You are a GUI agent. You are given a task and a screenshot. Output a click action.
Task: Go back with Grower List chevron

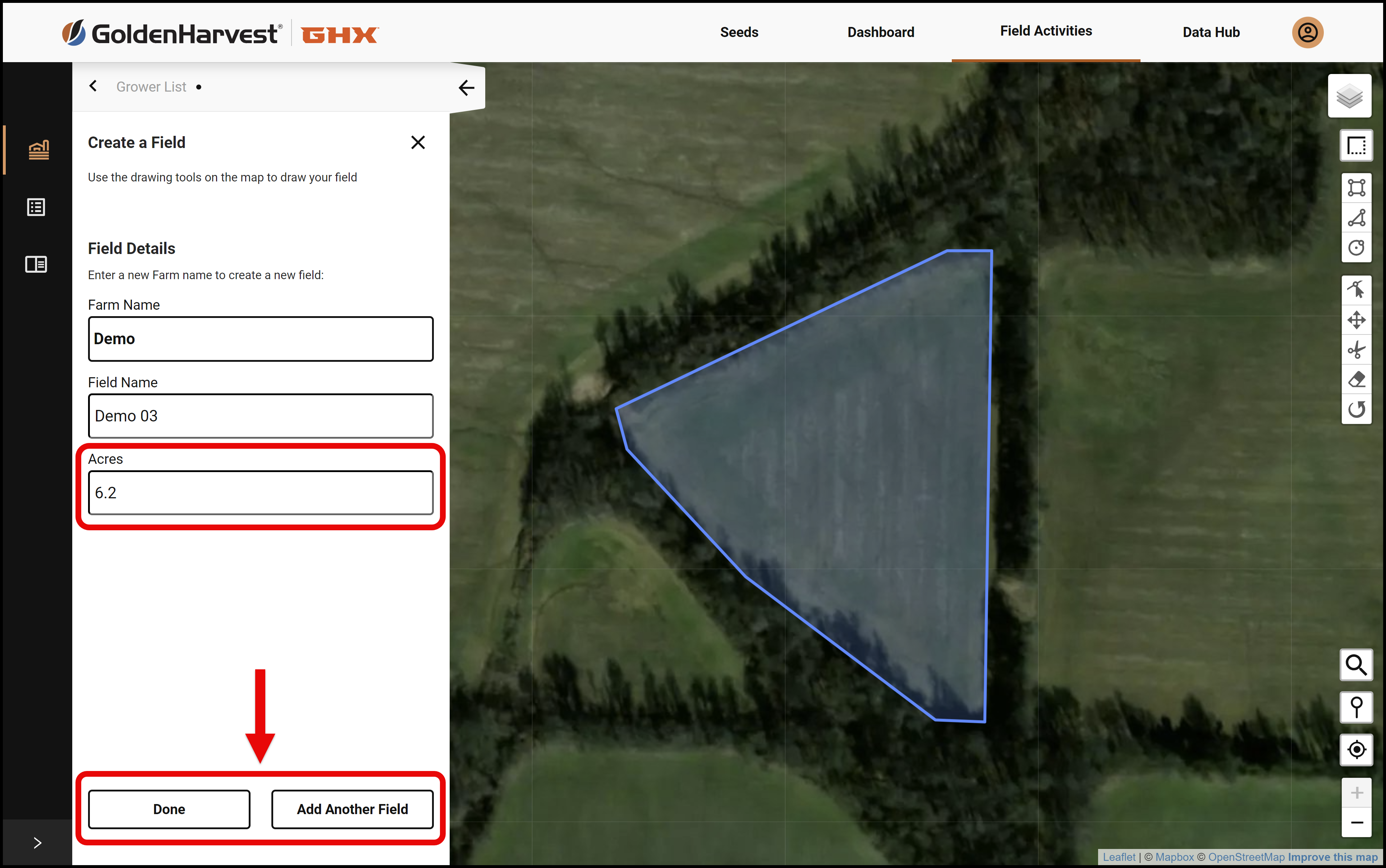coord(93,86)
